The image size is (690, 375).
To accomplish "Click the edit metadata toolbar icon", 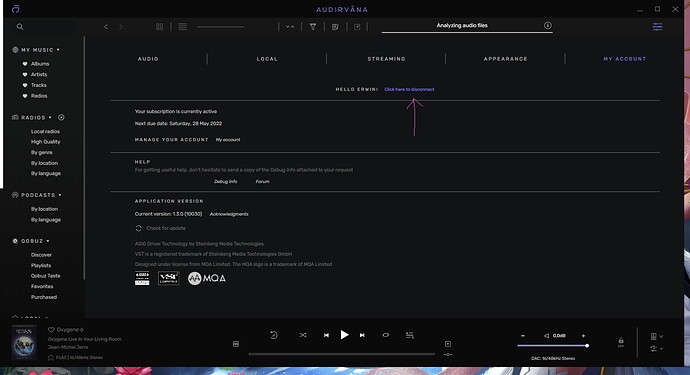I will pyautogui.click(x=335, y=27).
